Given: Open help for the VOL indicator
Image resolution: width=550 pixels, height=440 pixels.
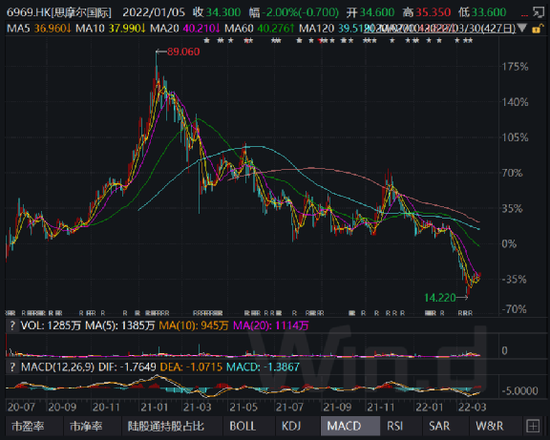Looking at the screenshot, I should (x=12, y=326).
